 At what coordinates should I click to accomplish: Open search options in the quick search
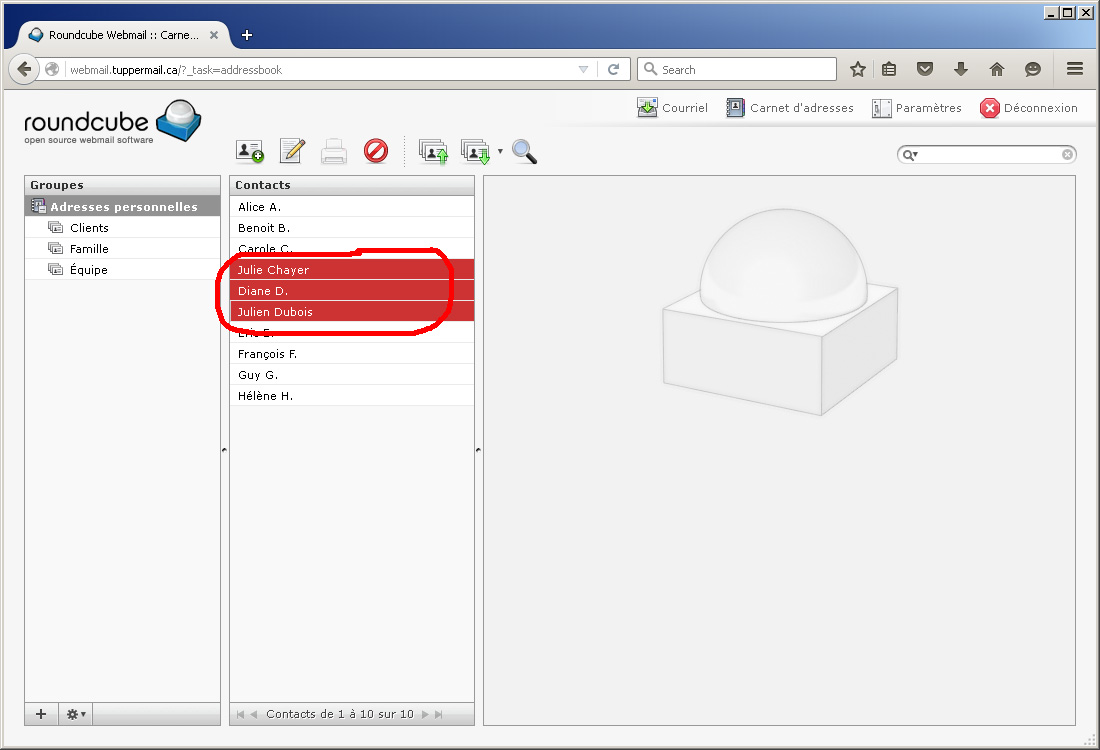point(909,155)
